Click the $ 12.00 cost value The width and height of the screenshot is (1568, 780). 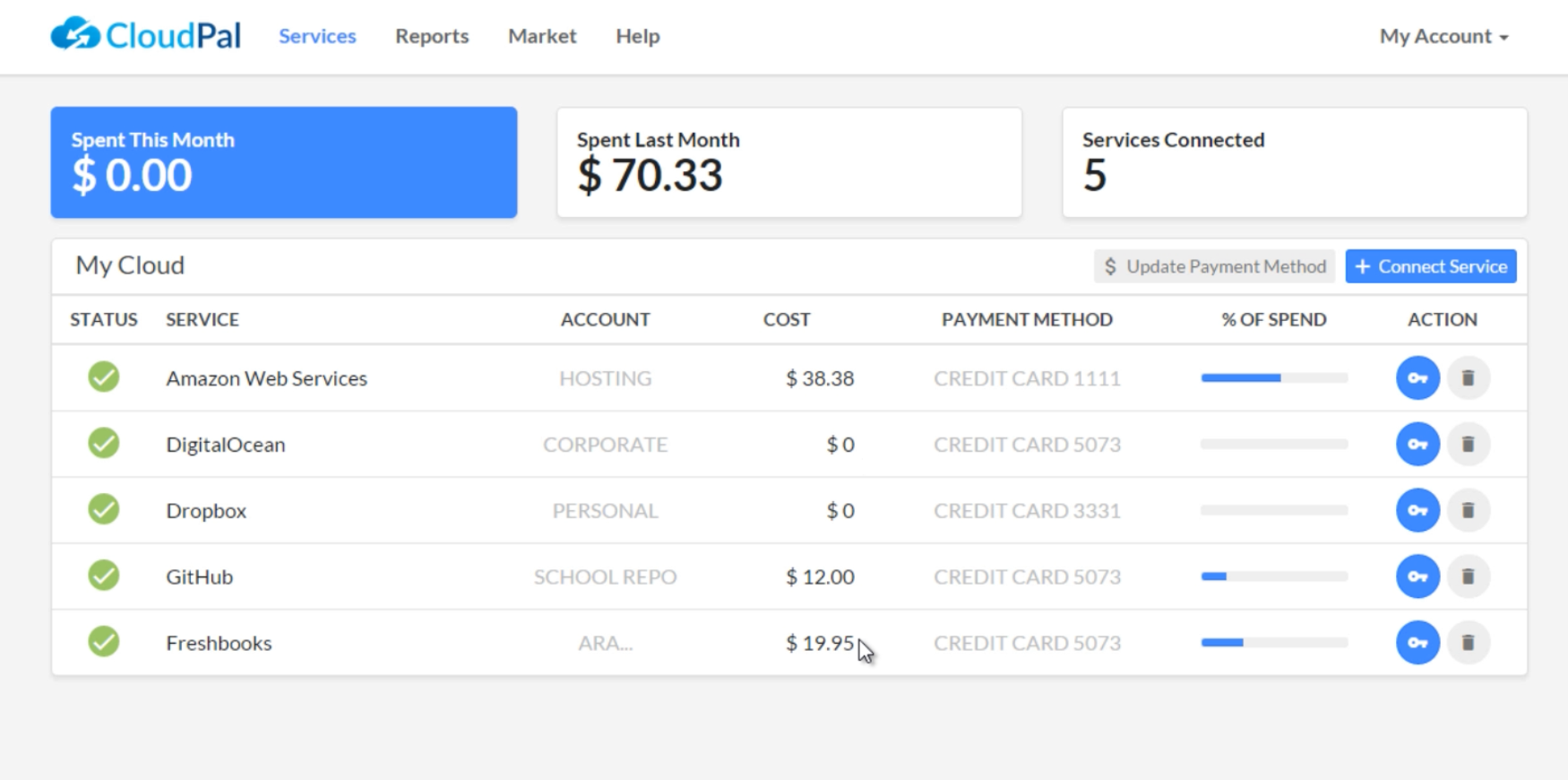[820, 577]
